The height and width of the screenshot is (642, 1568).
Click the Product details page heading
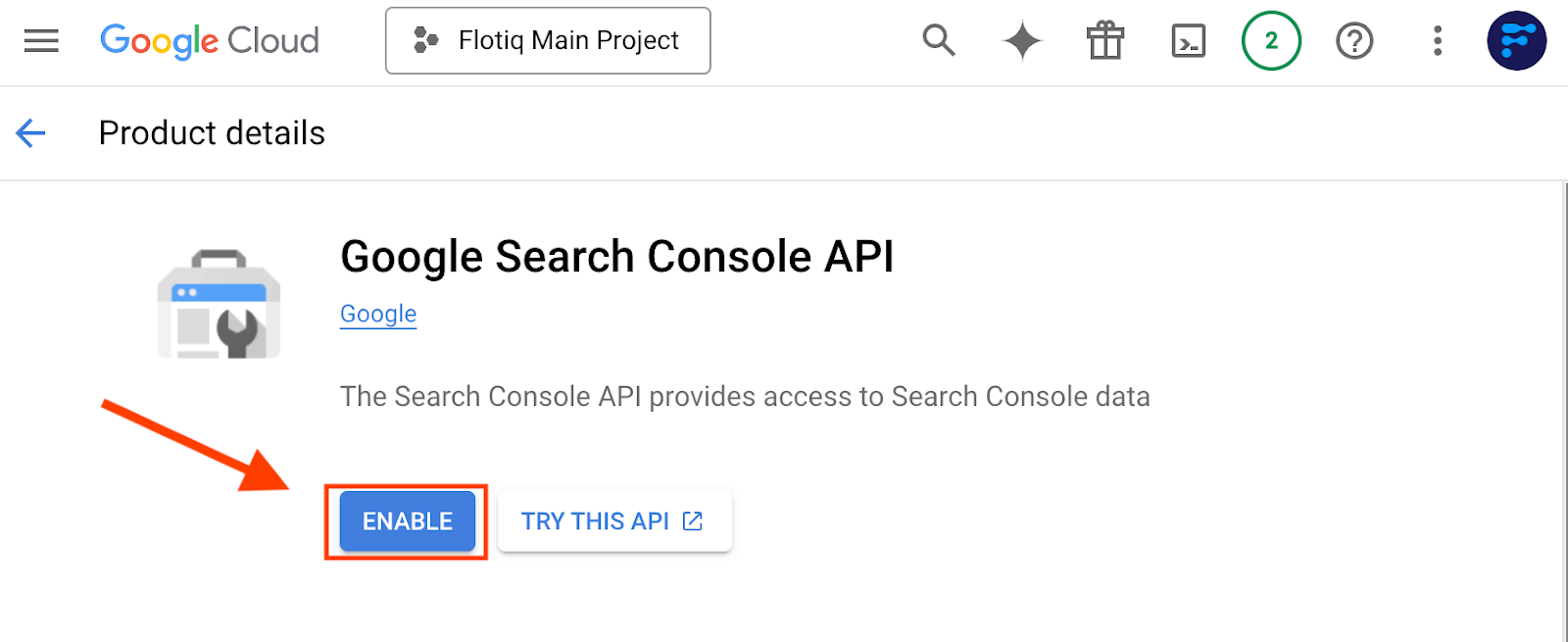pos(212,133)
